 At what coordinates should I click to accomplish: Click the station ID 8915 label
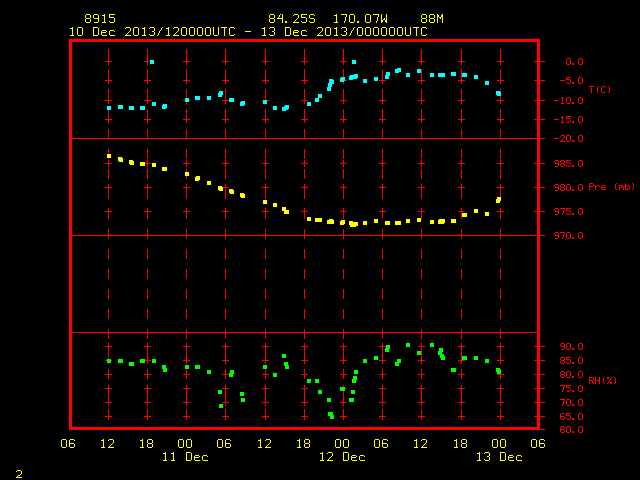tap(100, 19)
